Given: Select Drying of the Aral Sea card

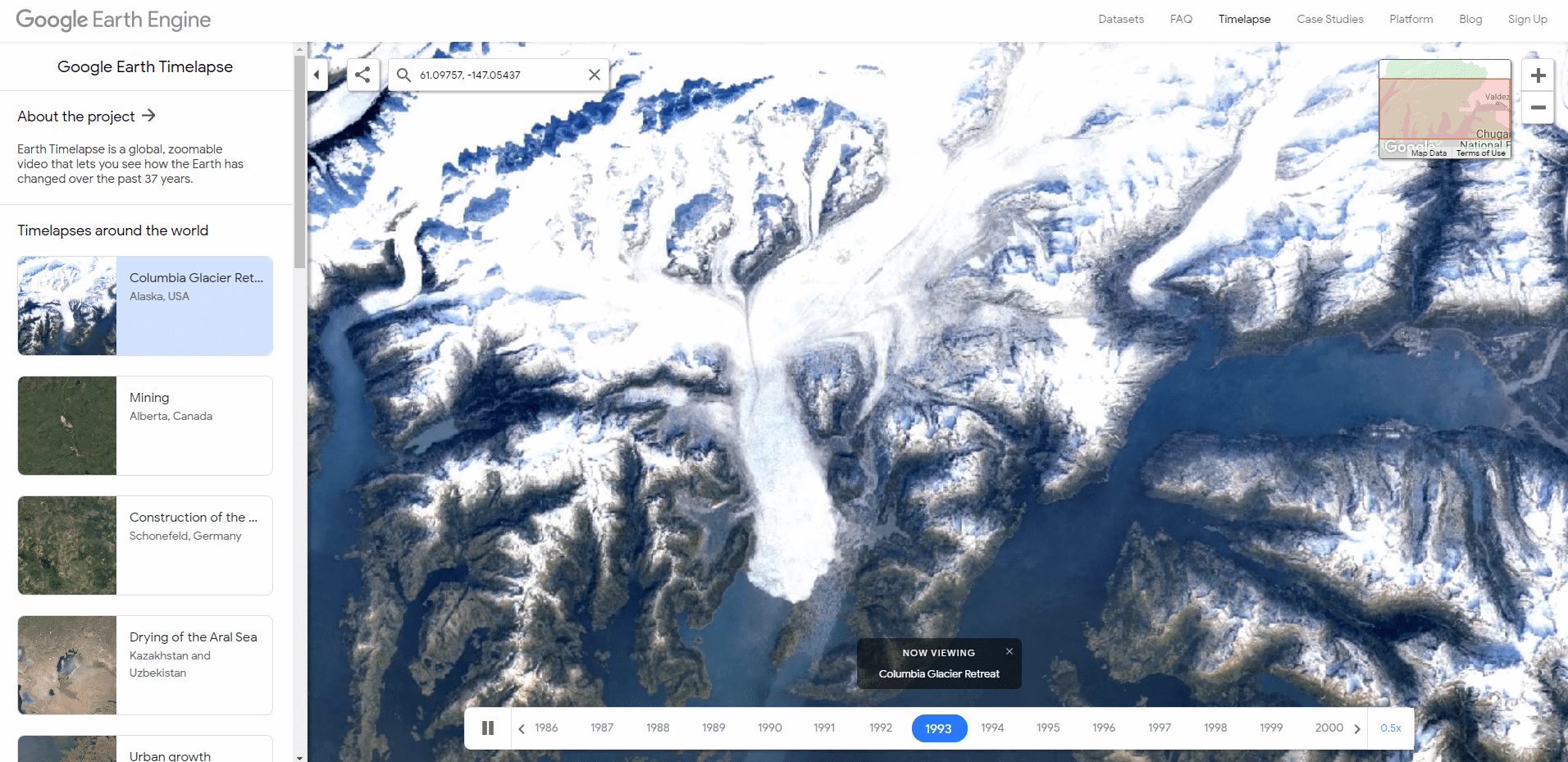Looking at the screenshot, I should [x=145, y=665].
